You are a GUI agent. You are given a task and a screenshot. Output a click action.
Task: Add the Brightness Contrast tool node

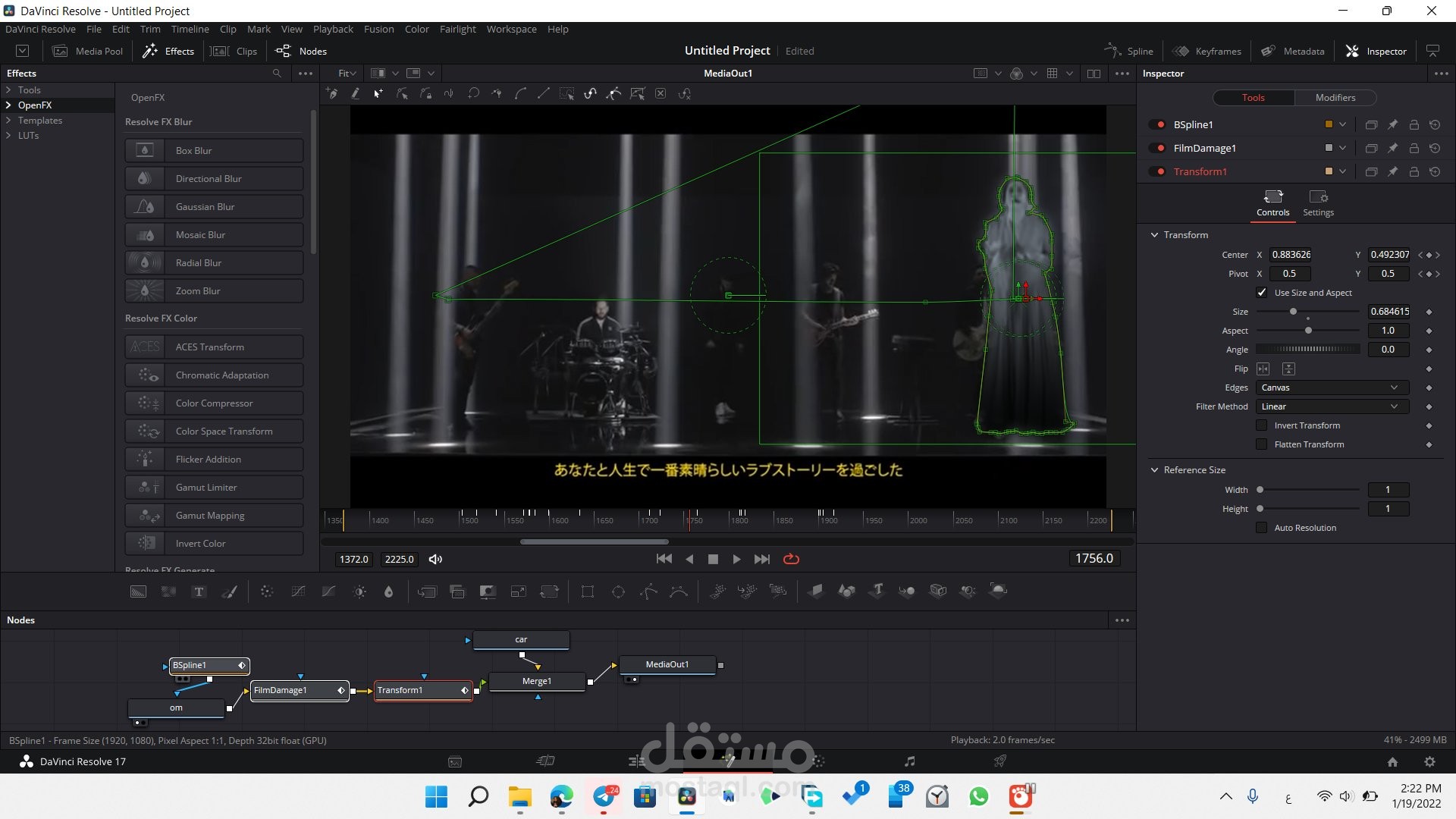pos(359,591)
